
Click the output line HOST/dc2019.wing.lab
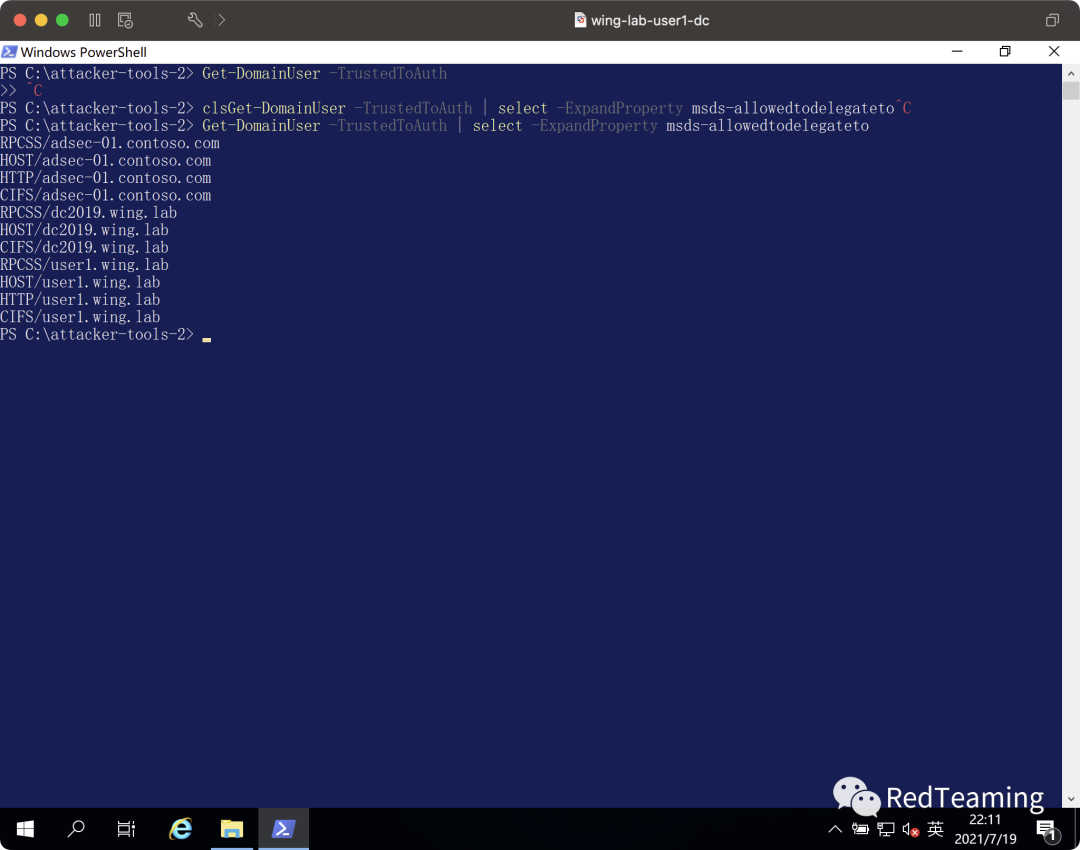(x=84, y=230)
